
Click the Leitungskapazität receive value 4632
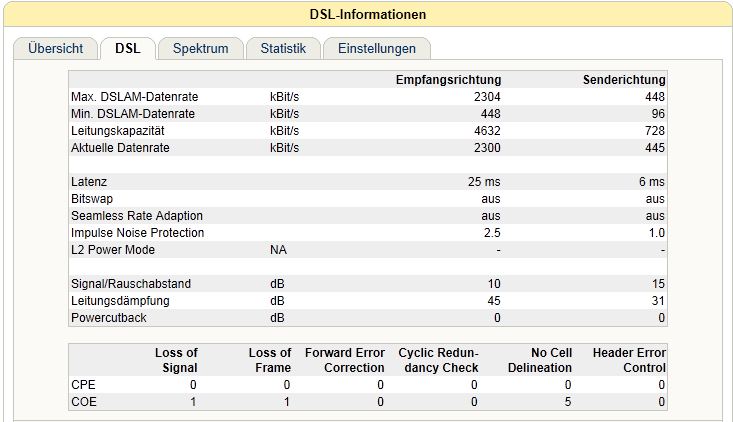(x=487, y=131)
